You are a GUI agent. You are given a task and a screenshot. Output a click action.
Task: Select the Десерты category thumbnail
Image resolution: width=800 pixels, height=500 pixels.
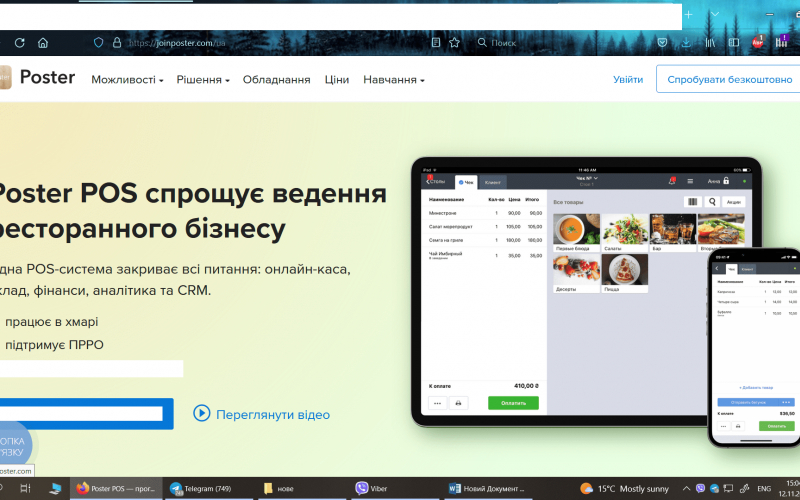[577, 273]
